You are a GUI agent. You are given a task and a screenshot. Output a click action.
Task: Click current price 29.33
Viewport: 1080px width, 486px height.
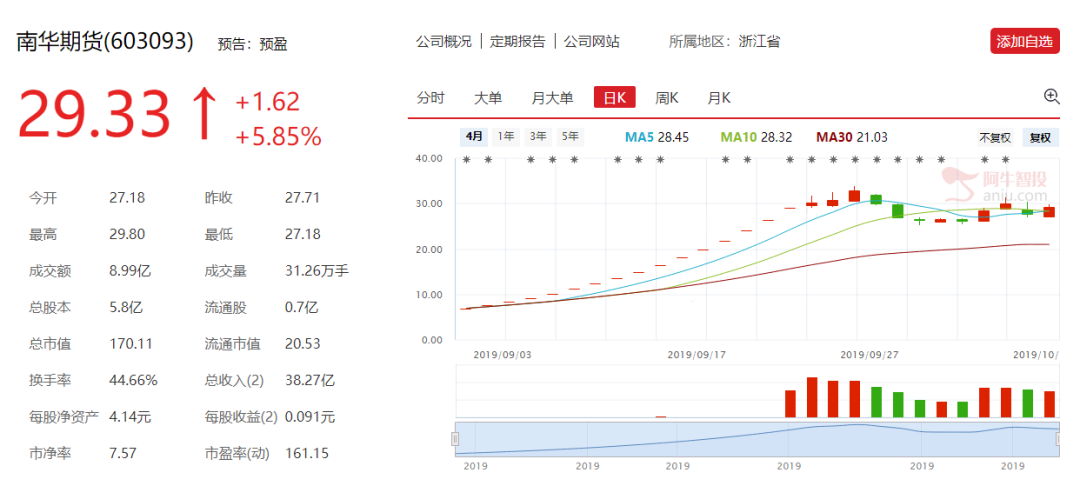click(94, 114)
